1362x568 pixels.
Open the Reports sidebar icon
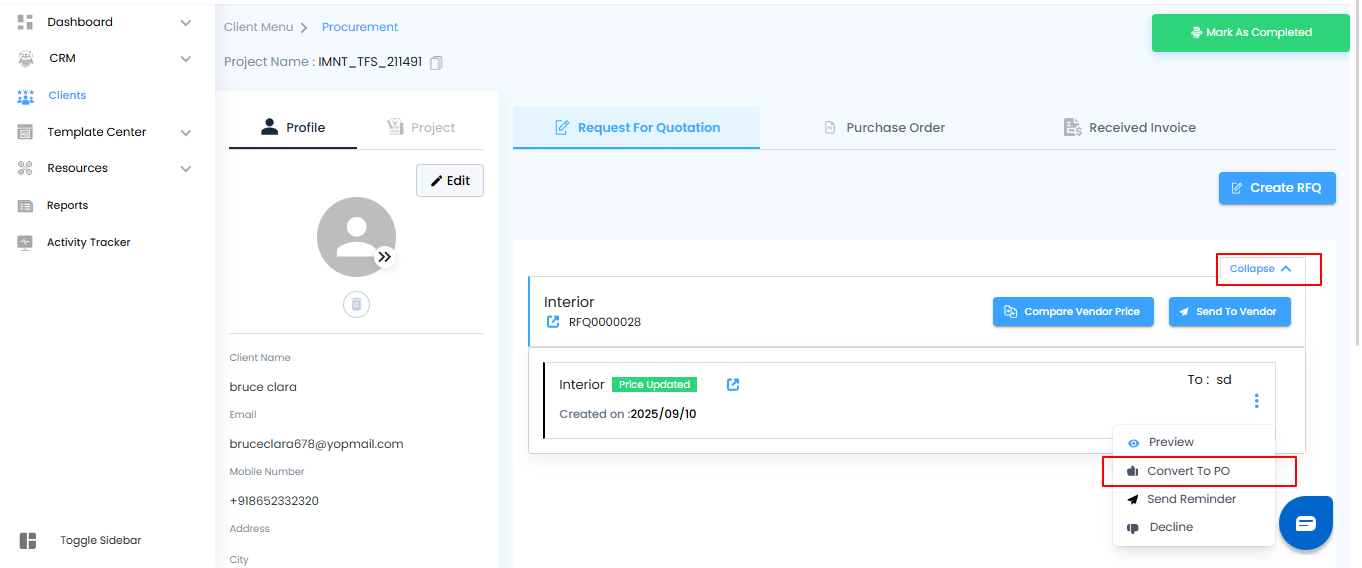[26, 205]
